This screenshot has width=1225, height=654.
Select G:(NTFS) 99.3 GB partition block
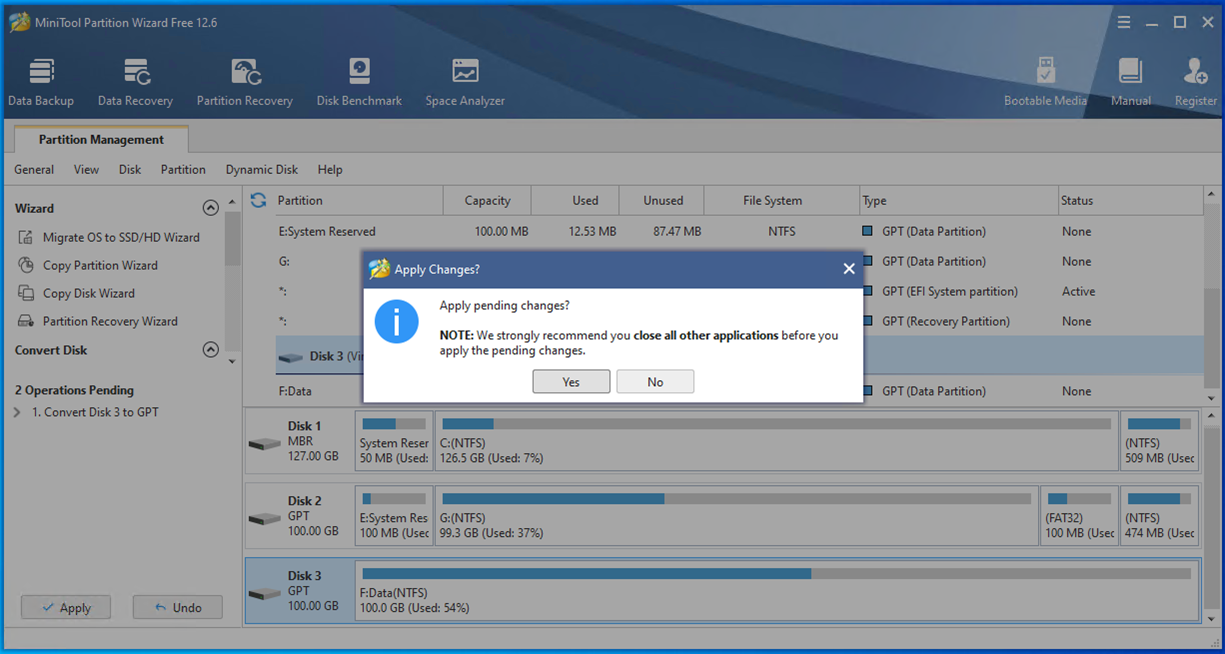point(737,516)
